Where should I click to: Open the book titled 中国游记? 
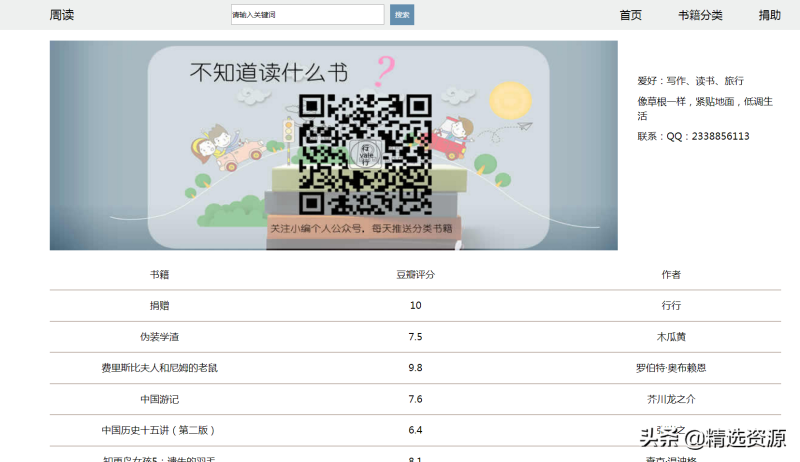click(159, 399)
